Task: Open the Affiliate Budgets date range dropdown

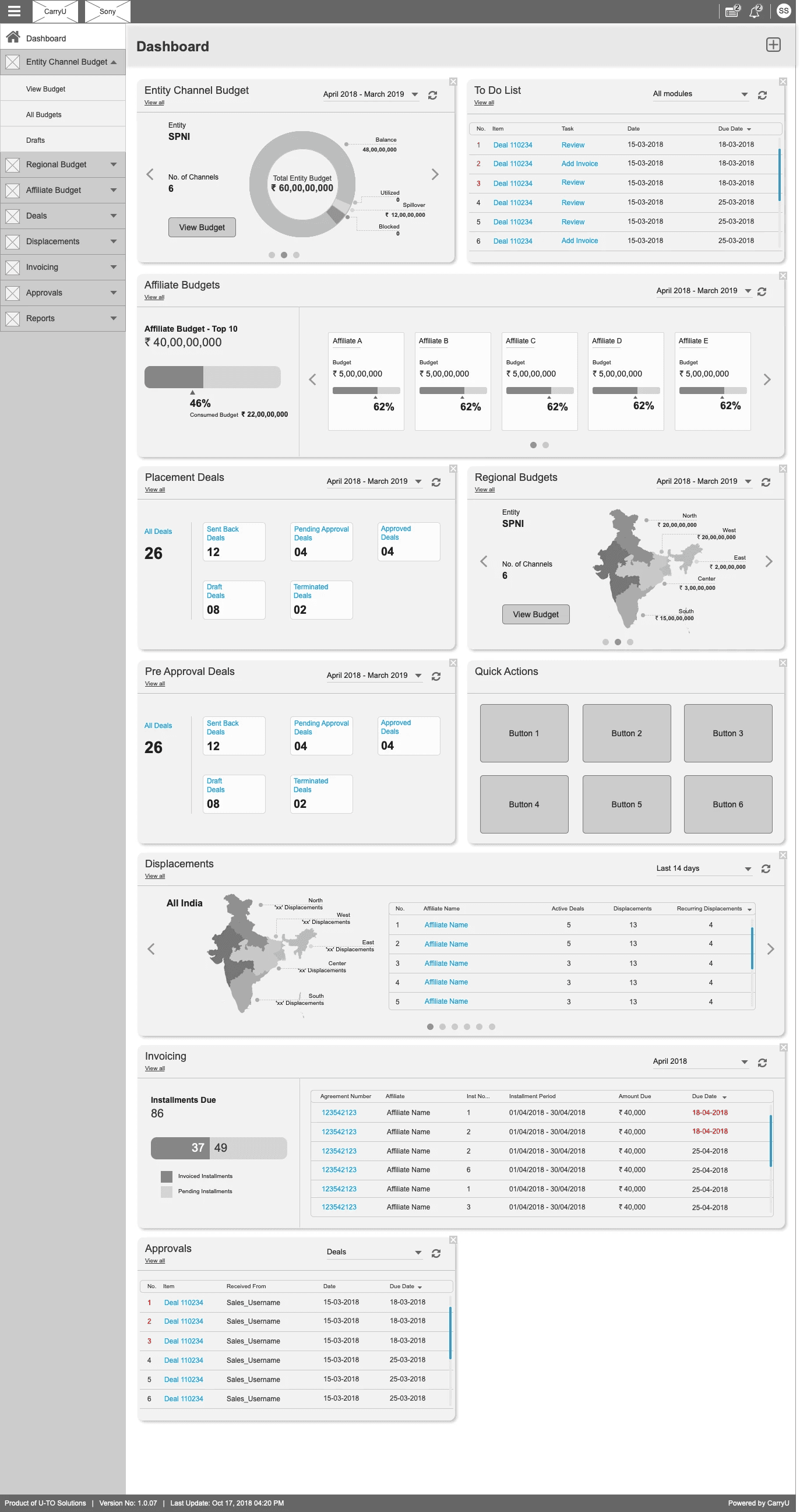Action: [x=704, y=291]
